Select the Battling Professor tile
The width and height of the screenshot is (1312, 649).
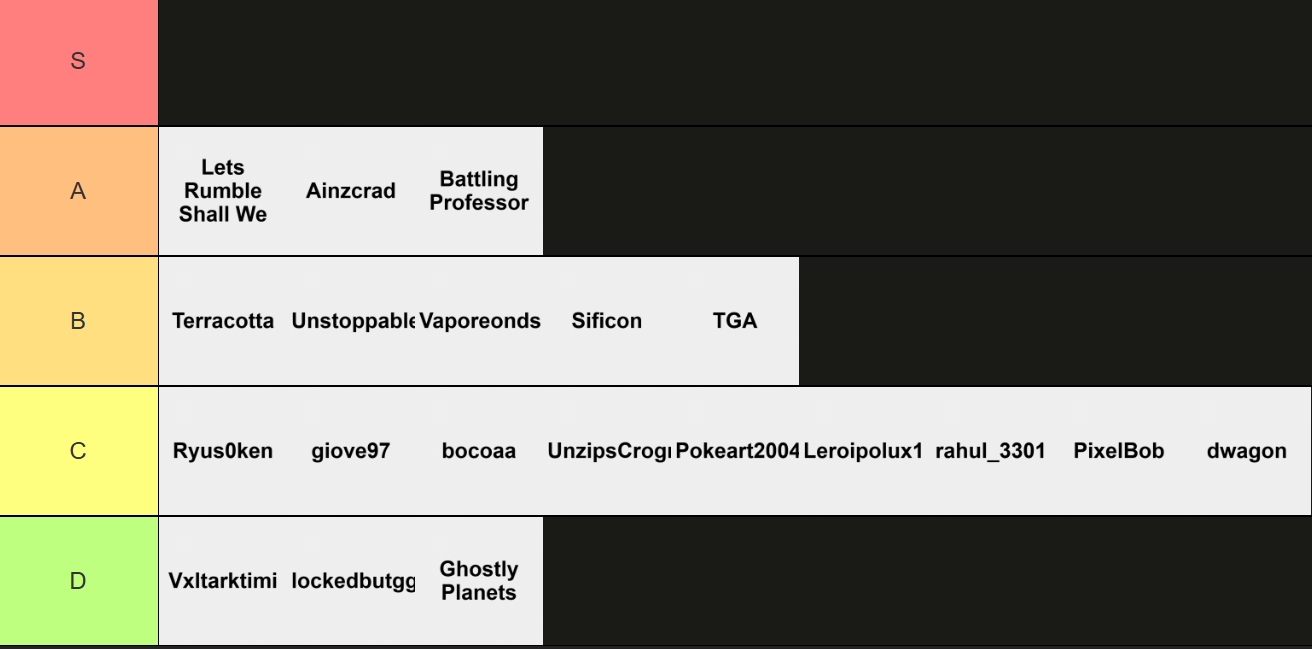point(479,191)
